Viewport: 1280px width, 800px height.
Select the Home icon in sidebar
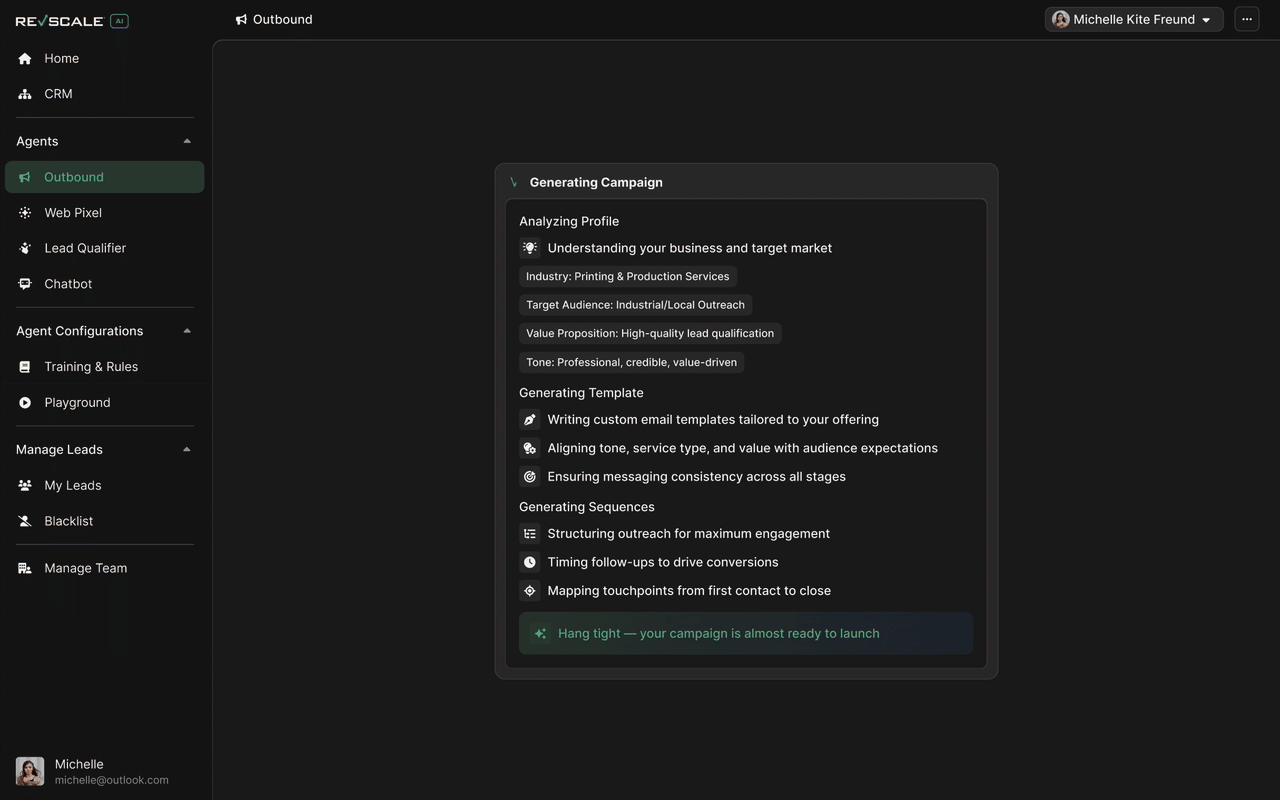24,58
